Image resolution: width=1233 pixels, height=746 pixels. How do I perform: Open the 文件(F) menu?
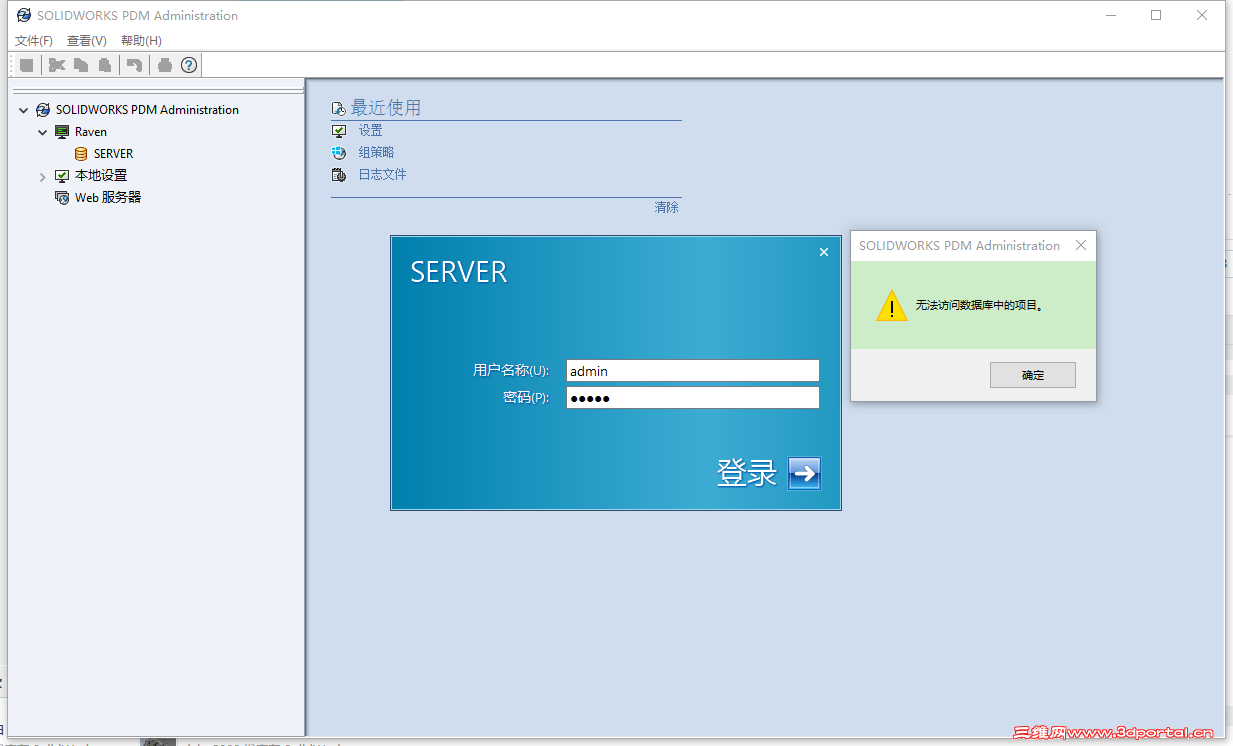34,41
